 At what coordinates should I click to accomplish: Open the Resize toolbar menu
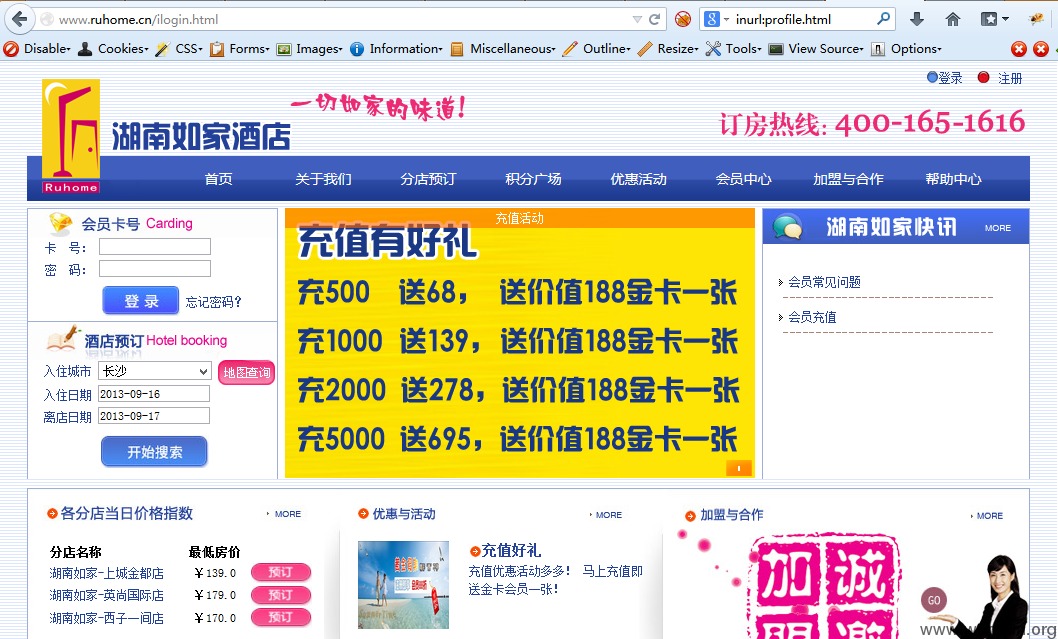pos(668,49)
